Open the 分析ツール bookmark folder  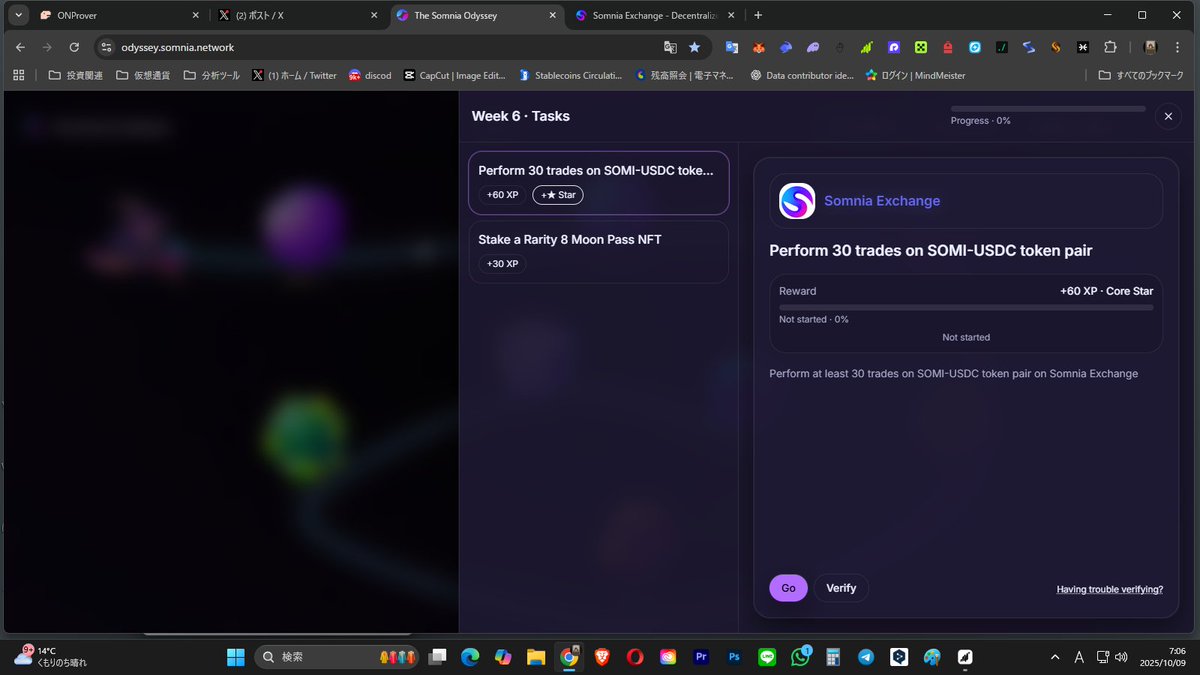click(x=212, y=75)
